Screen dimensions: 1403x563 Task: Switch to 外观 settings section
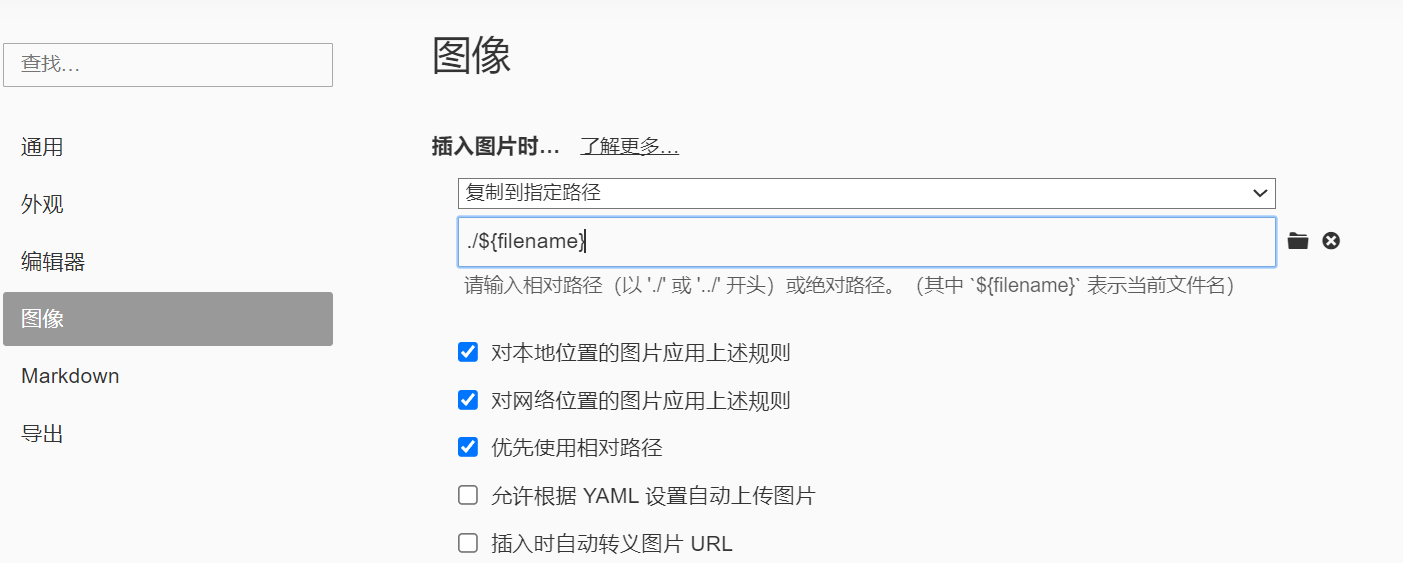tap(42, 204)
